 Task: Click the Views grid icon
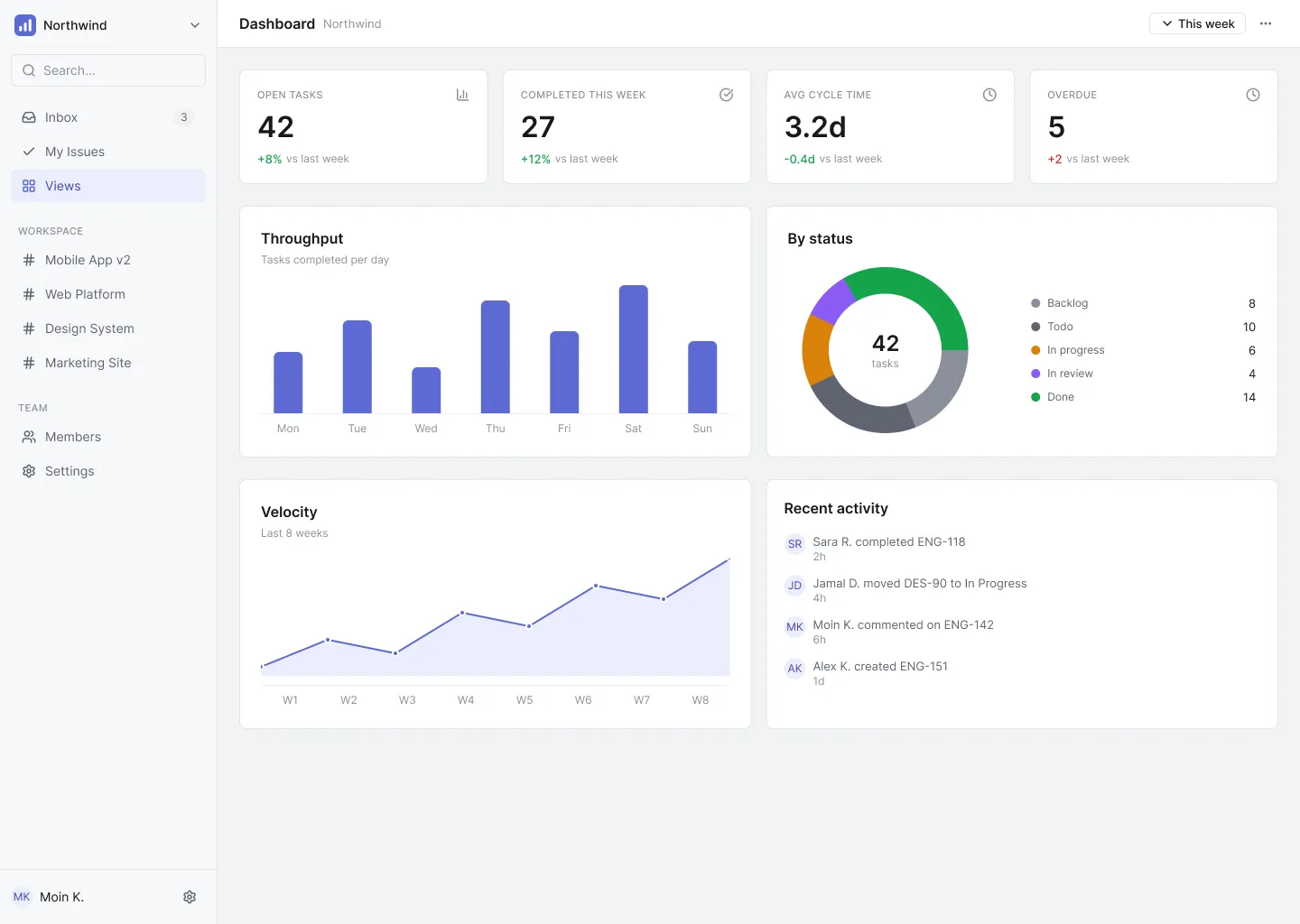29,186
